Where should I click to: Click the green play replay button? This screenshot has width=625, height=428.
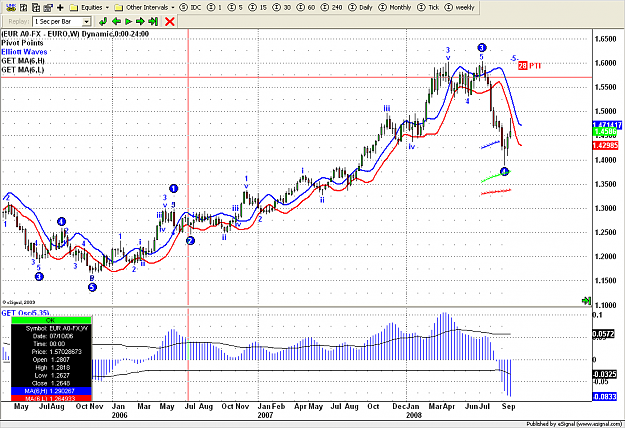click(x=128, y=22)
